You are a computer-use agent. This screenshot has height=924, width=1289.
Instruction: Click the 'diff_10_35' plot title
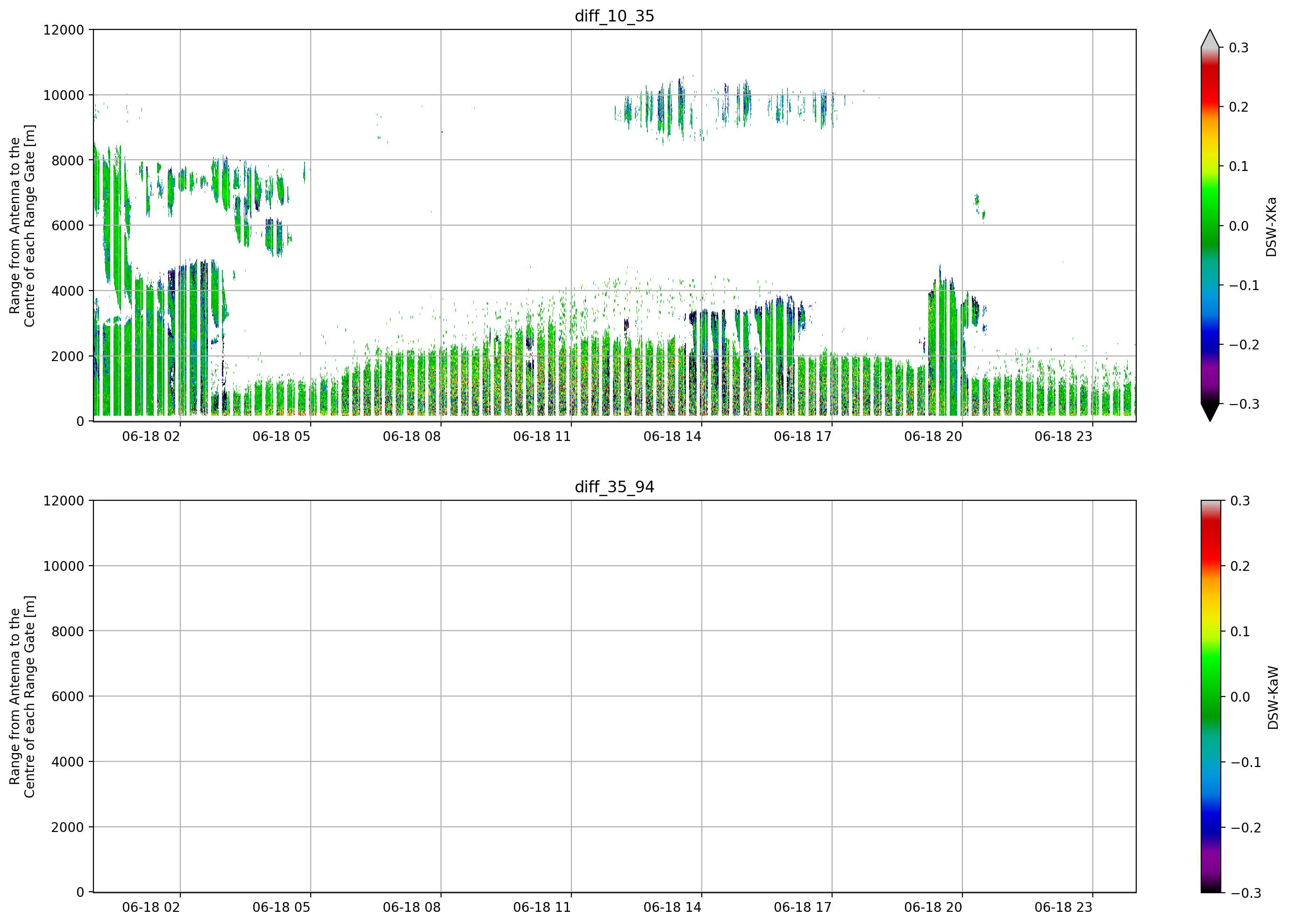pos(614,16)
